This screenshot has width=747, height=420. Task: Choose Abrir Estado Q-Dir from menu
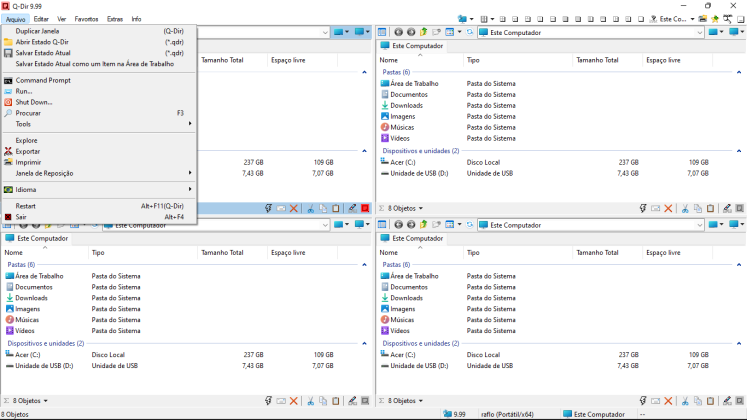100,42
